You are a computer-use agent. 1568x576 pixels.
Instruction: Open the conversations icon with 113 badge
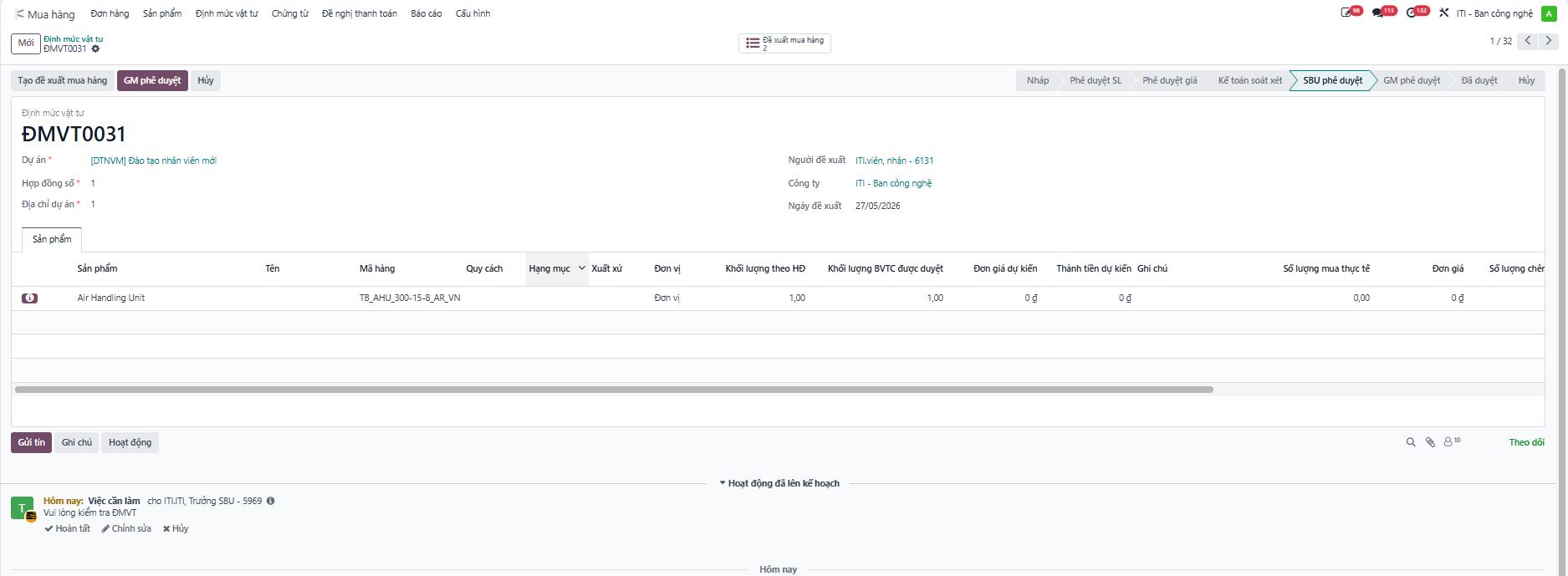click(1378, 13)
